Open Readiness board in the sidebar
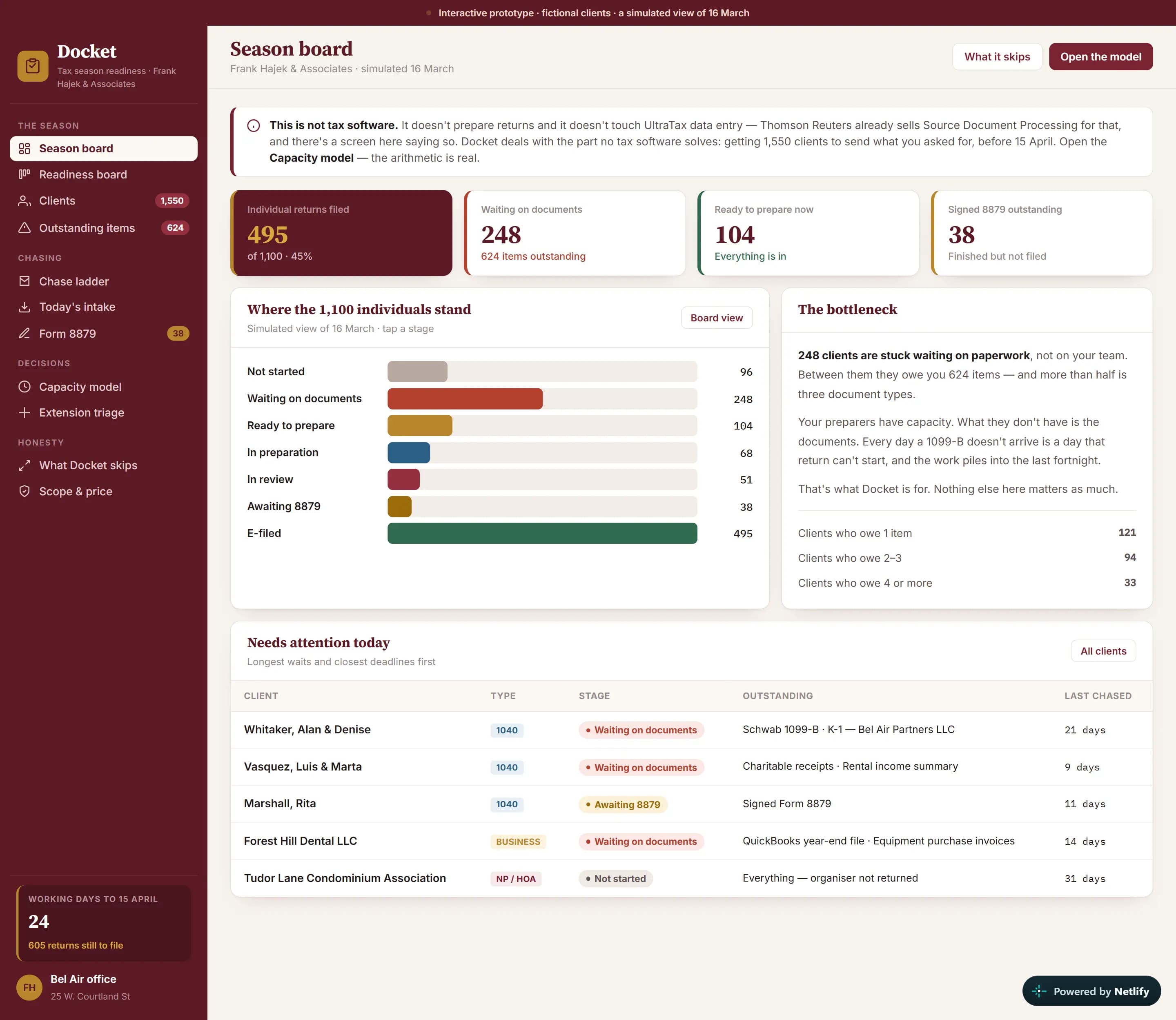Image resolution: width=1176 pixels, height=1020 pixels. (x=104, y=175)
